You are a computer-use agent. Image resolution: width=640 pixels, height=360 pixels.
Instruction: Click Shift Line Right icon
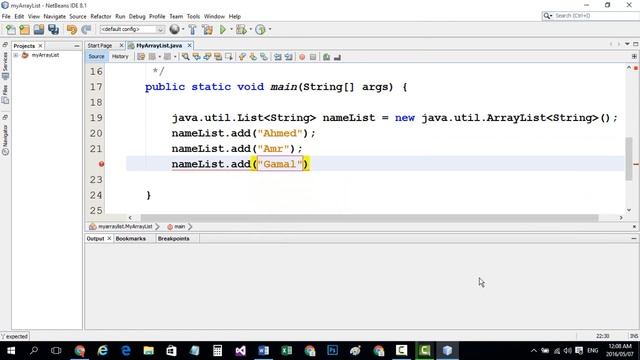pos(289,57)
